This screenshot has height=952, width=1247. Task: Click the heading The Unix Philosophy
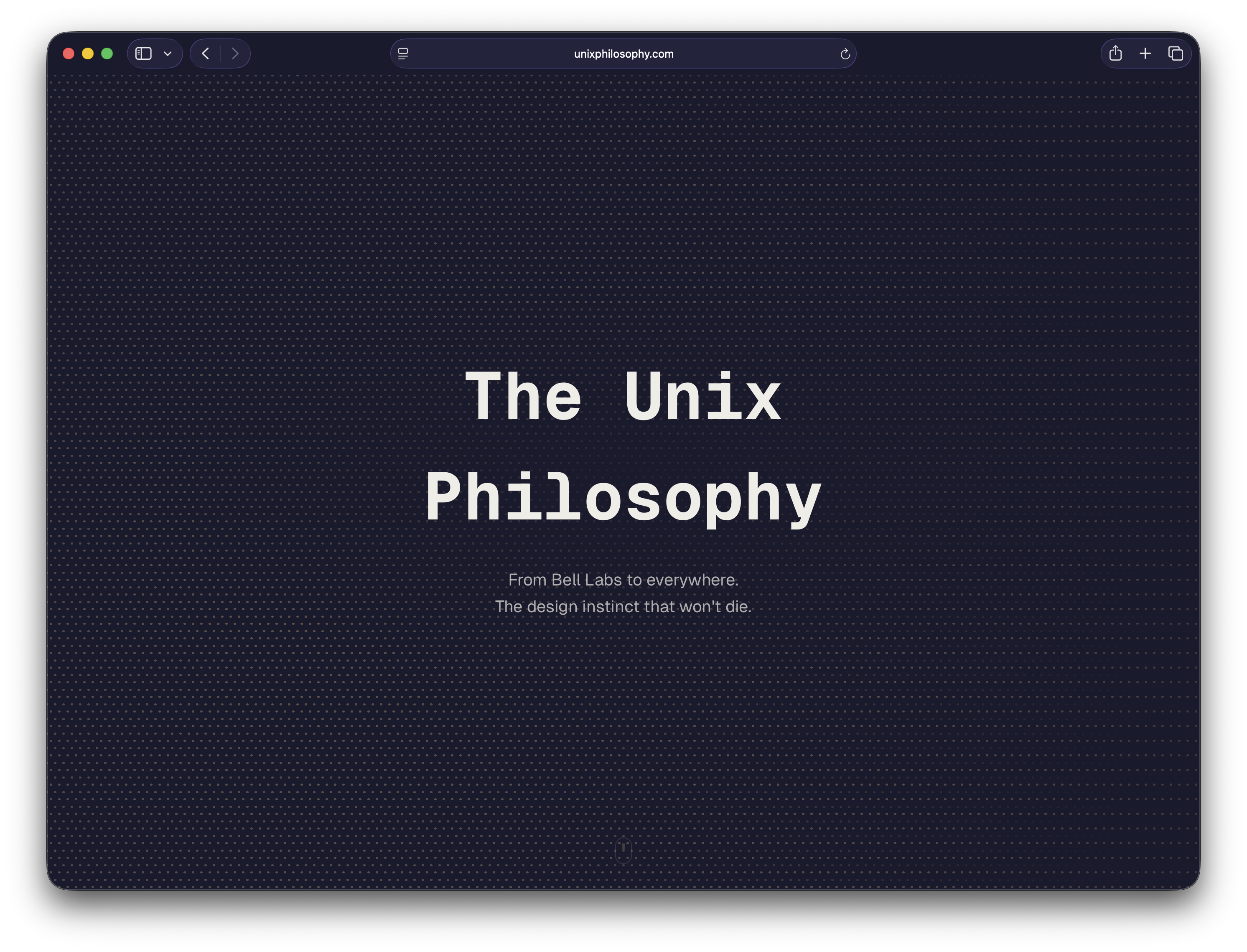click(x=623, y=445)
